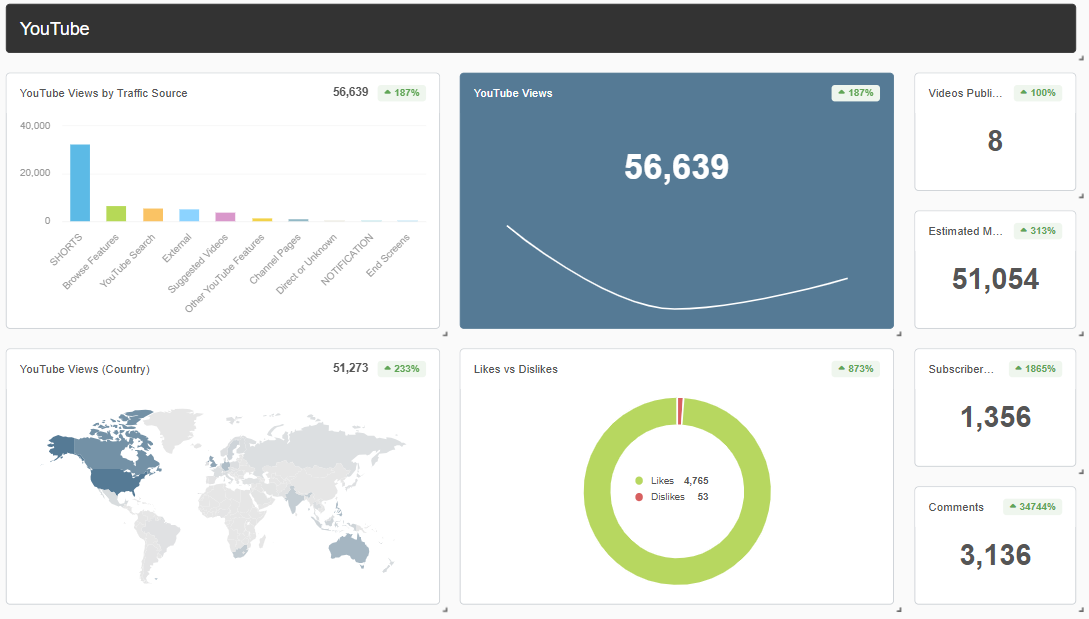Click the 313% badge on Estimated Minutes card

[x=1037, y=231]
